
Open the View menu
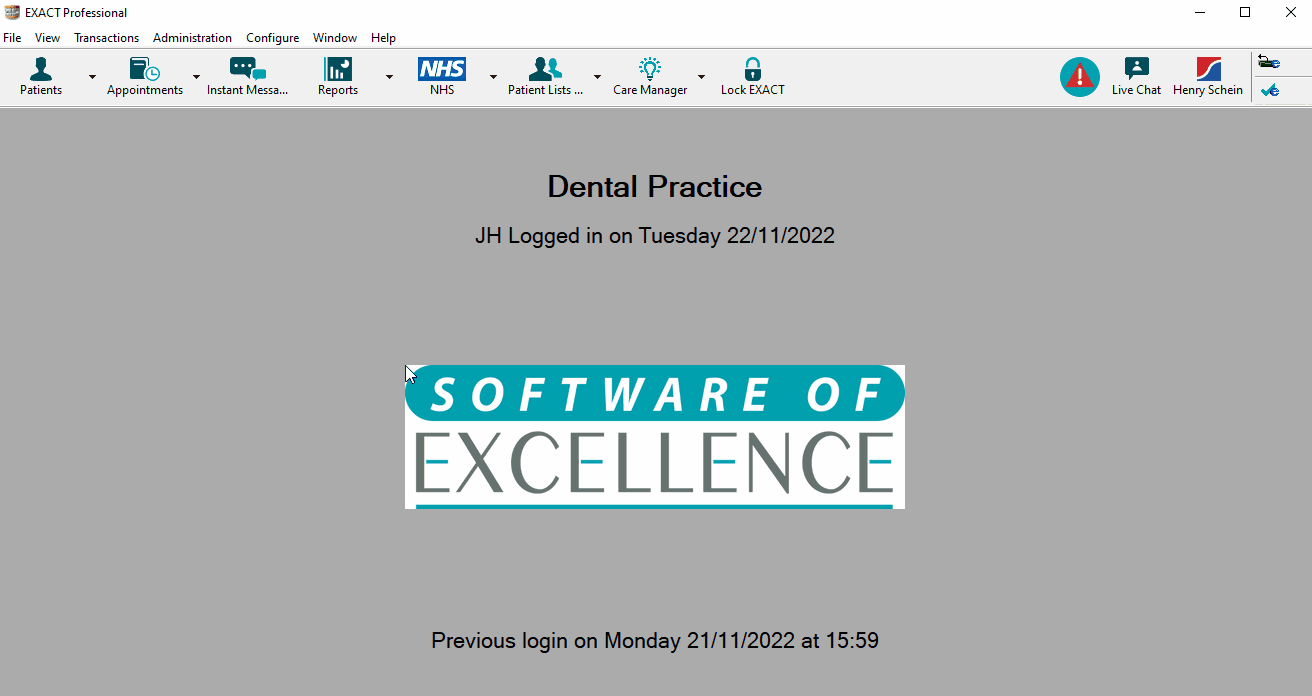47,38
